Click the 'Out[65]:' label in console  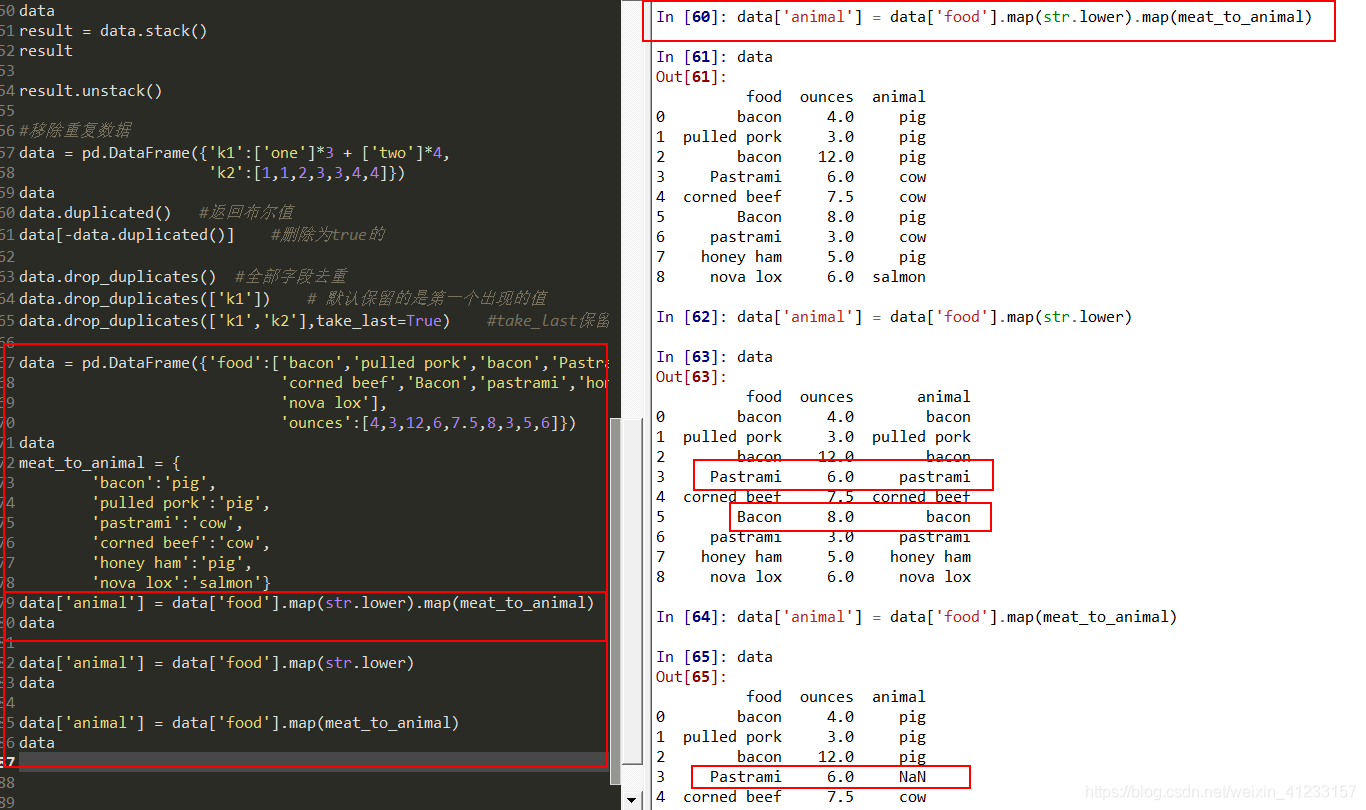(x=692, y=676)
